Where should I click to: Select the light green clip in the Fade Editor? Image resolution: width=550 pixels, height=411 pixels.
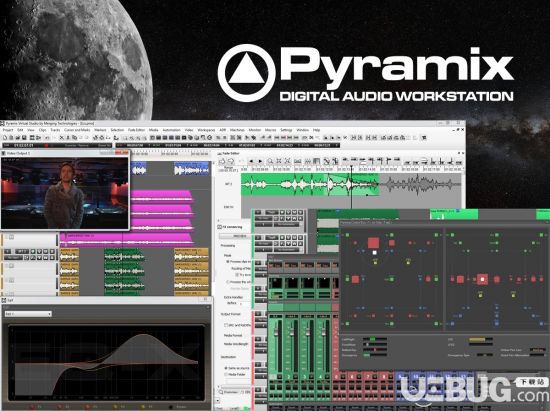(310, 184)
